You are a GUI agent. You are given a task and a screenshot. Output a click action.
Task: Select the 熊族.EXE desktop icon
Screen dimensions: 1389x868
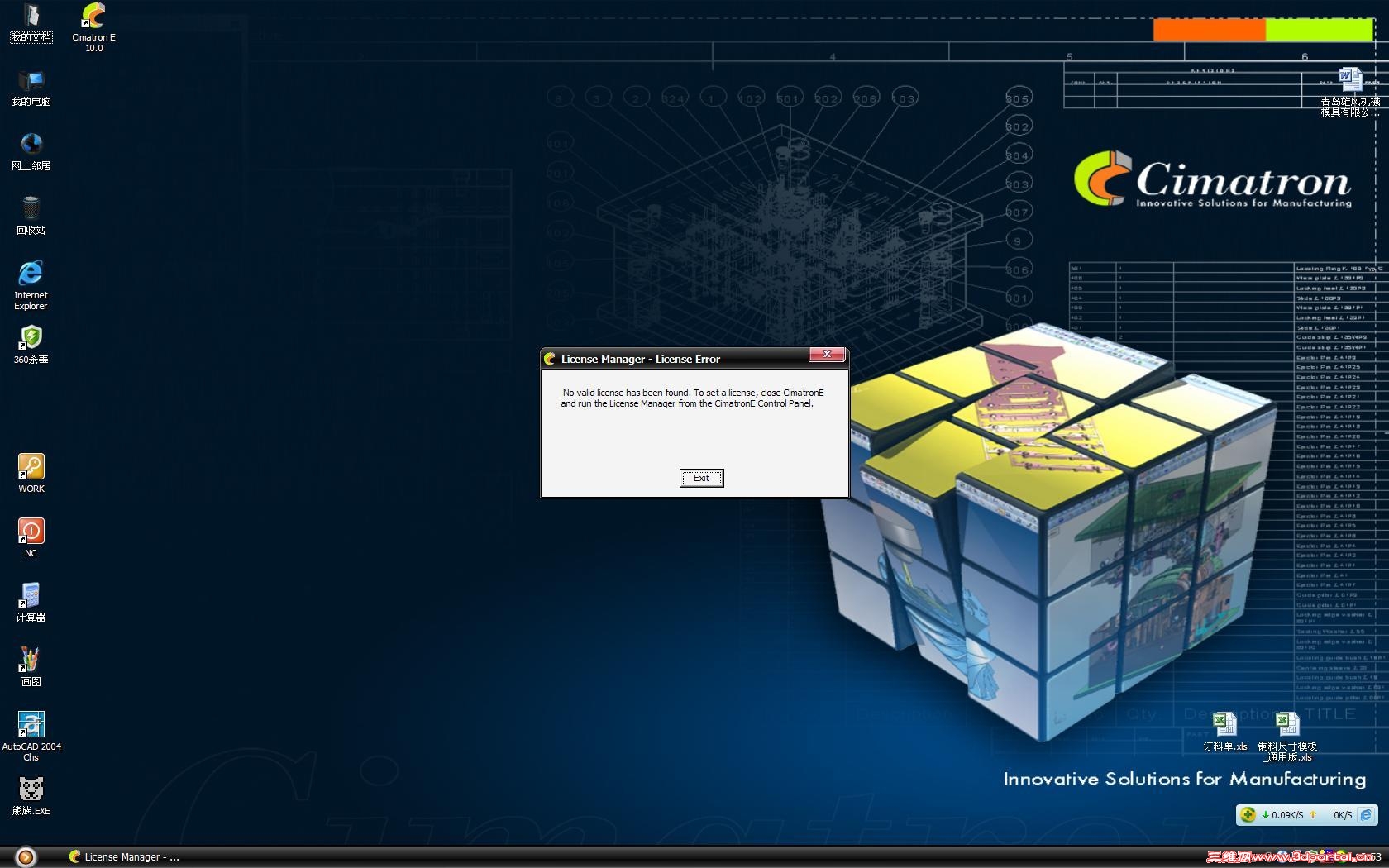pyautogui.click(x=31, y=796)
